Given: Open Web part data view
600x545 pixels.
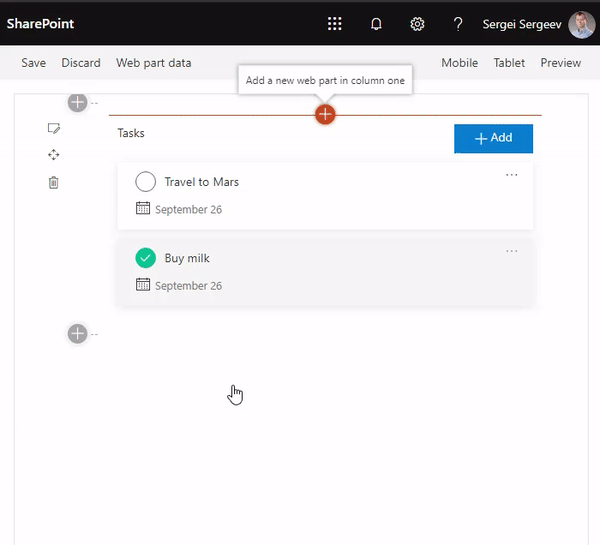Looking at the screenshot, I should click(x=154, y=63).
